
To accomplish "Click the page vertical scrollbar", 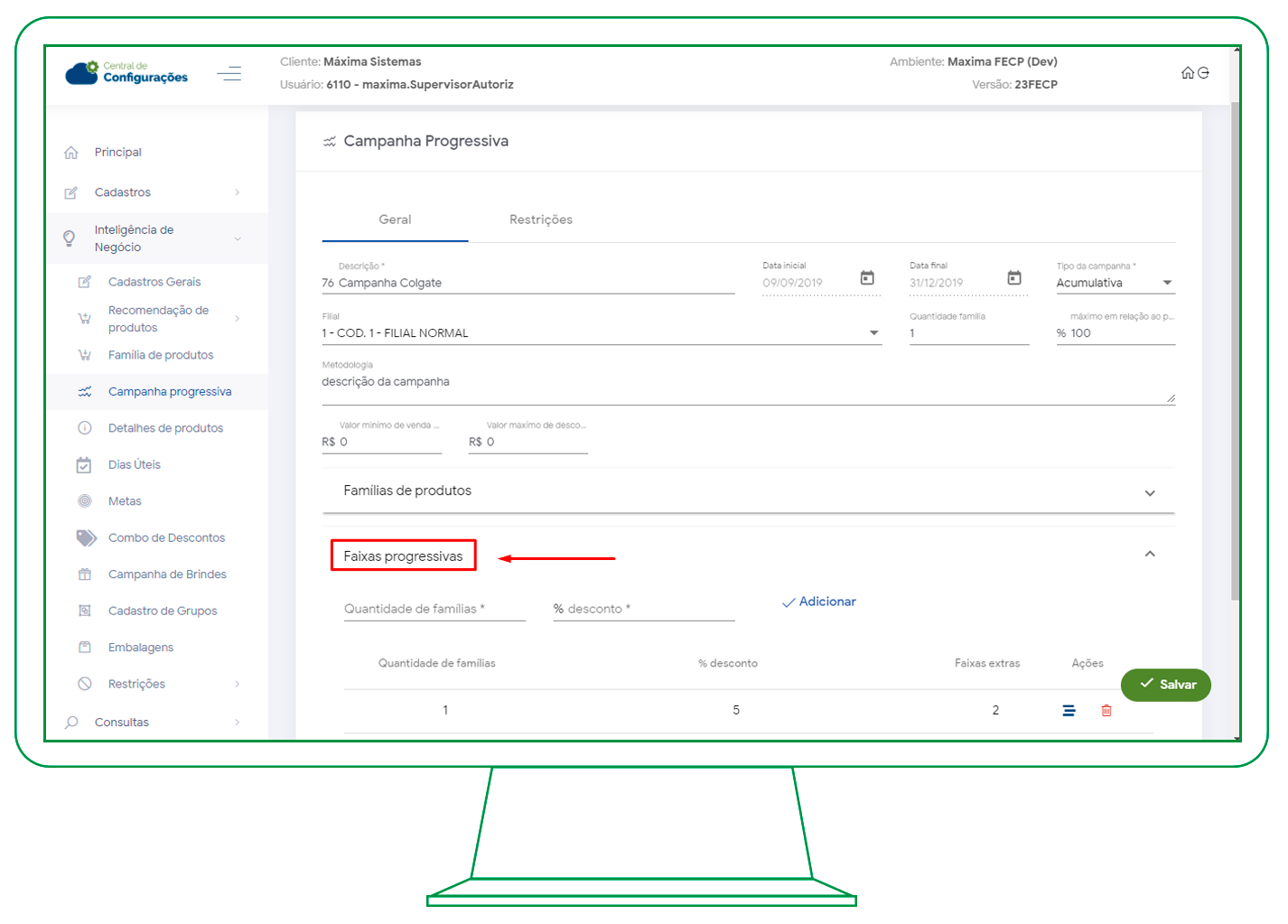I will click(x=1235, y=361).
